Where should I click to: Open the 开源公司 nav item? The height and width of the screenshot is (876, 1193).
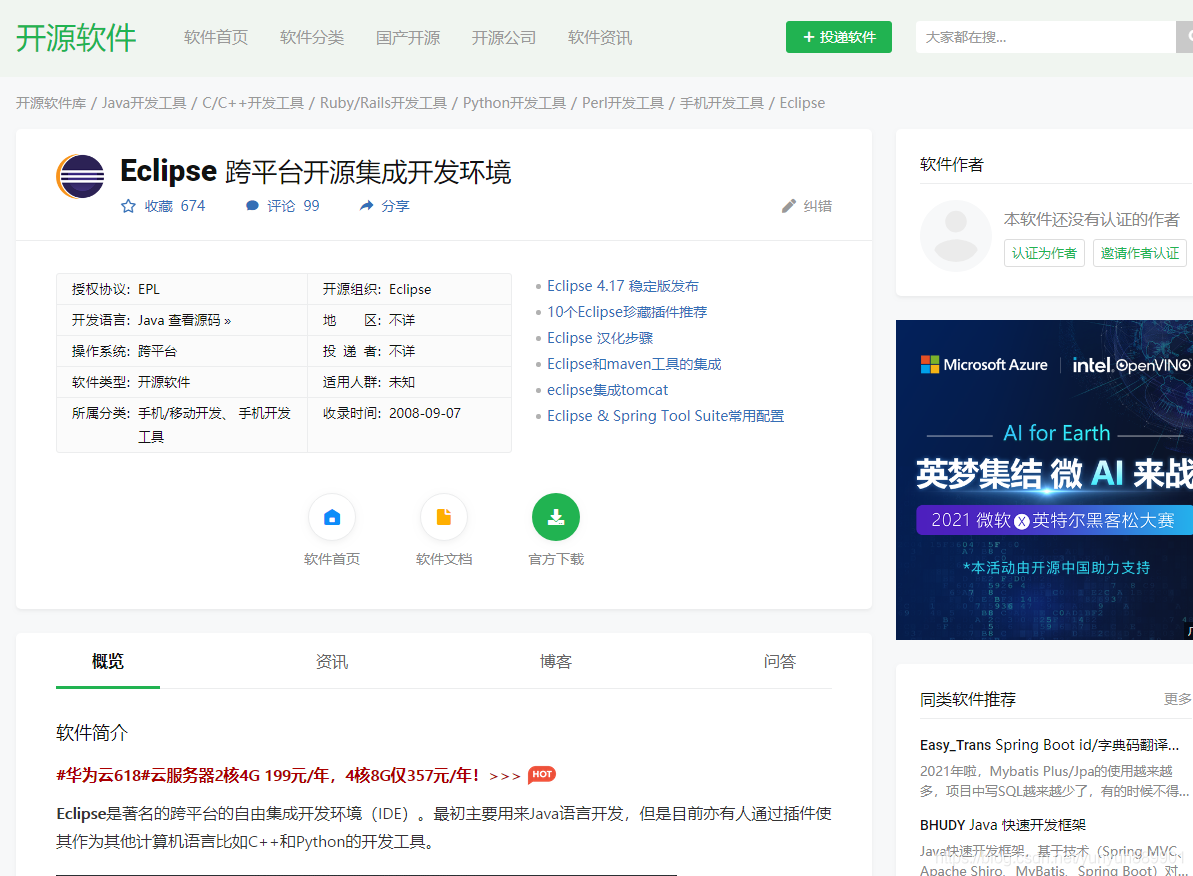[504, 37]
